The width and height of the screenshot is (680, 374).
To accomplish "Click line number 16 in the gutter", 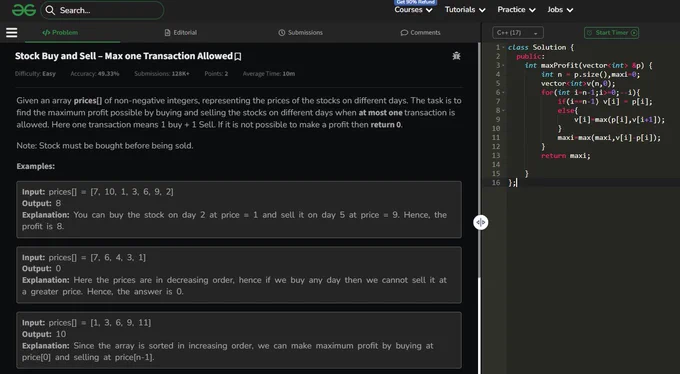I will 496,183.
